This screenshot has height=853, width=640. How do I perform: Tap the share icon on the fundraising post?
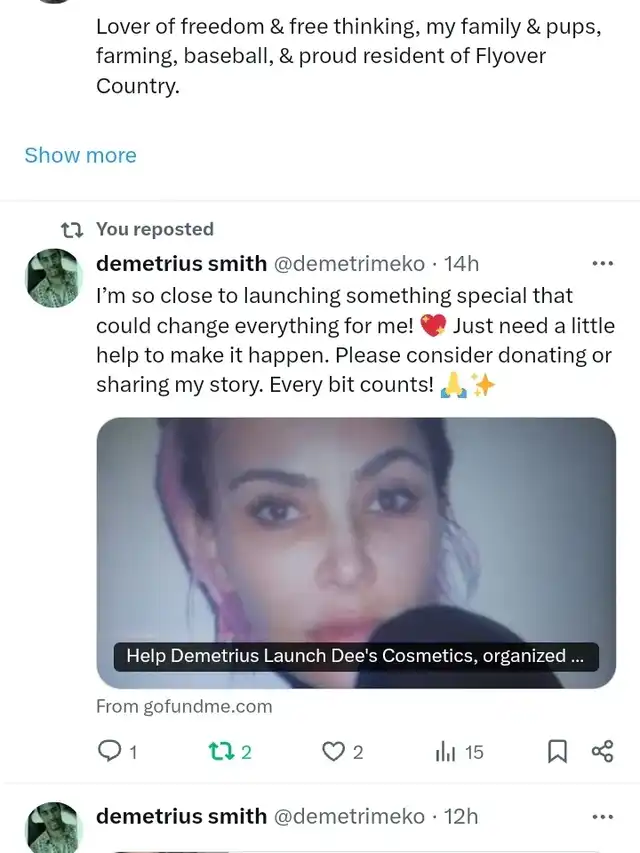[x=602, y=752]
